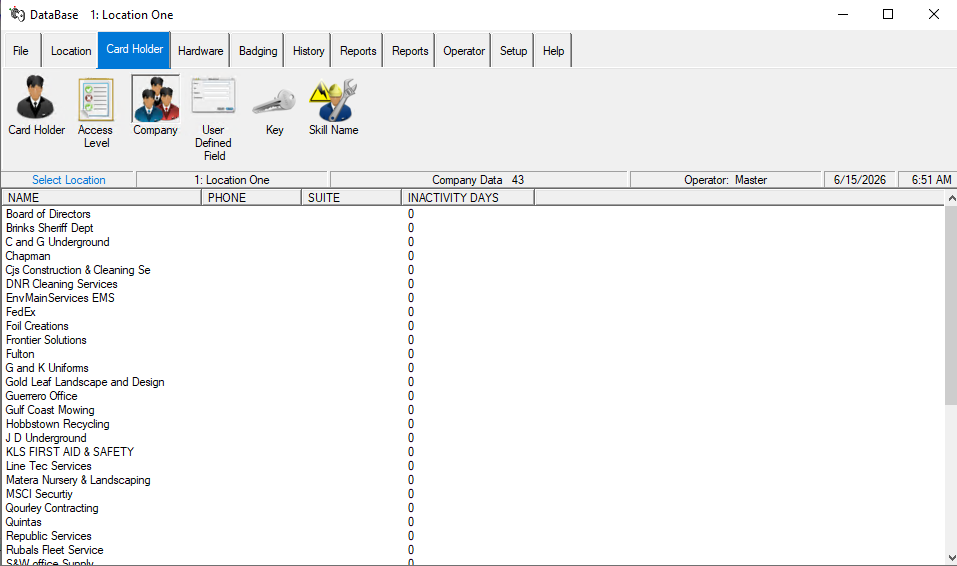Select the Board of Directors row
The width and height of the screenshot is (957, 566).
[473, 214]
